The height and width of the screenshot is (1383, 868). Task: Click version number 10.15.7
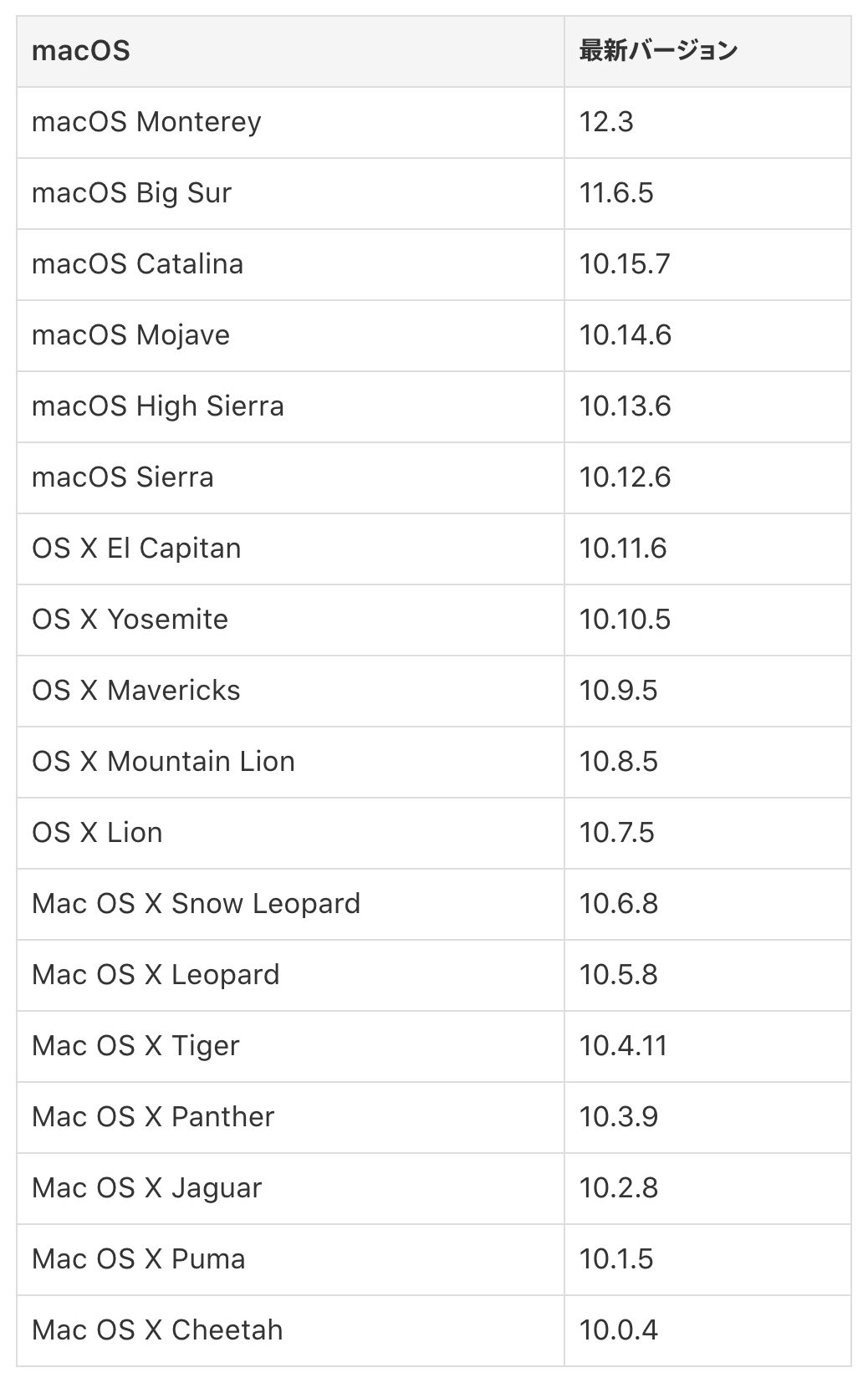pos(625,264)
